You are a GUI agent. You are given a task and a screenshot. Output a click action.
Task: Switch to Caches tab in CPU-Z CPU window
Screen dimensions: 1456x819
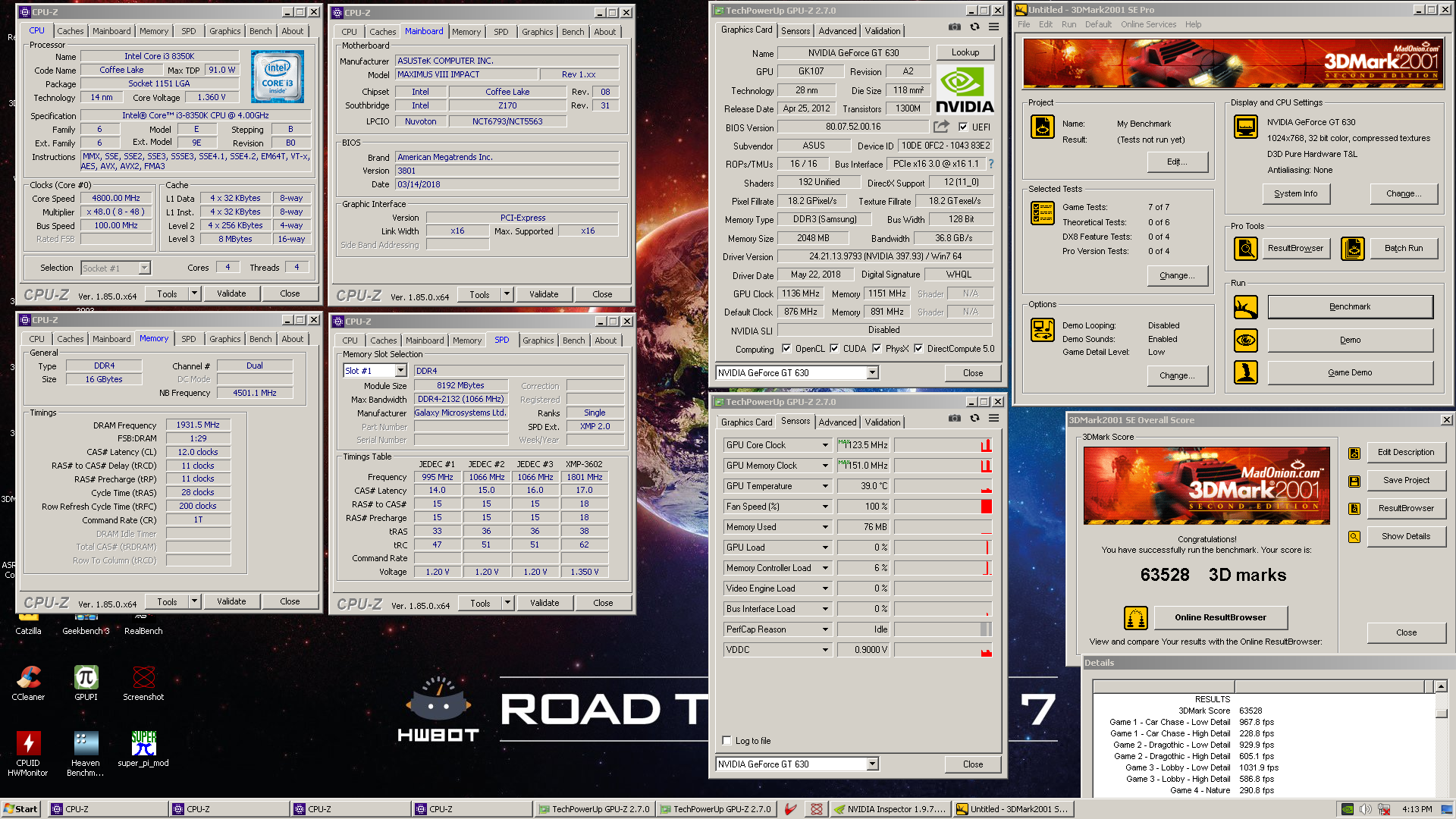coord(71,31)
